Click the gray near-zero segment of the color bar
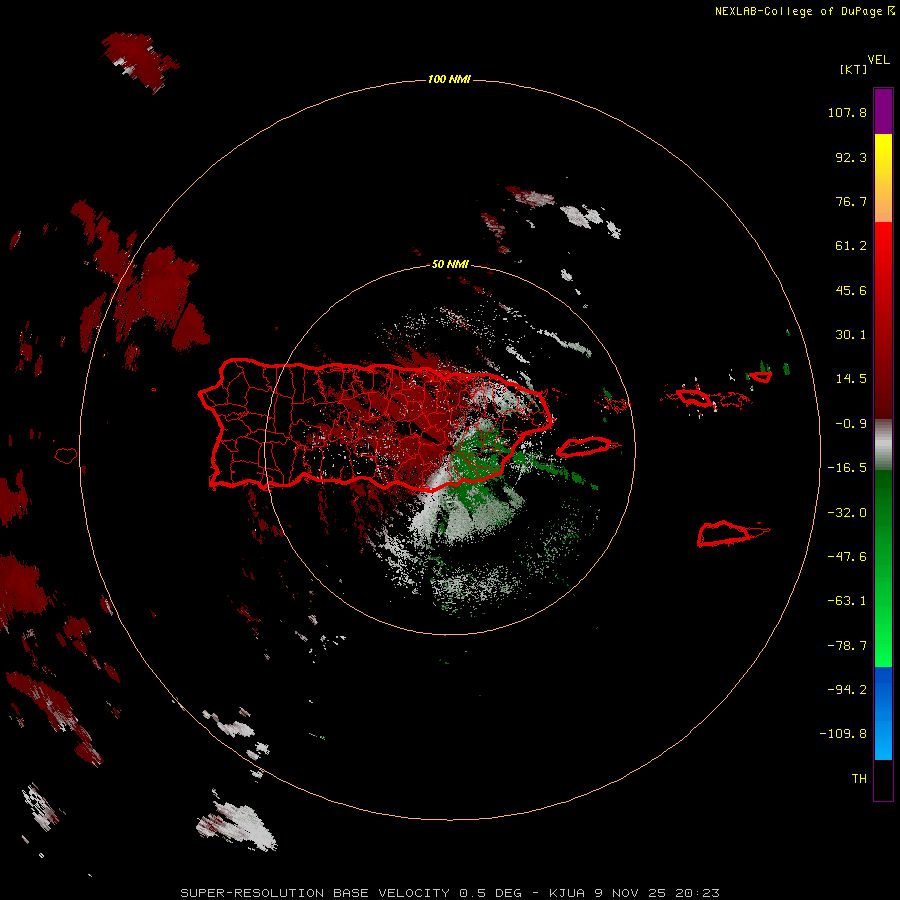Image resolution: width=900 pixels, height=900 pixels. click(883, 445)
